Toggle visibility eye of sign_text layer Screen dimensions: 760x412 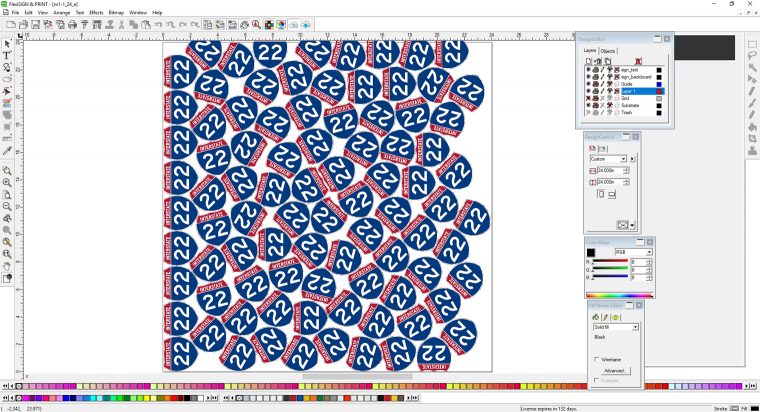(588, 70)
